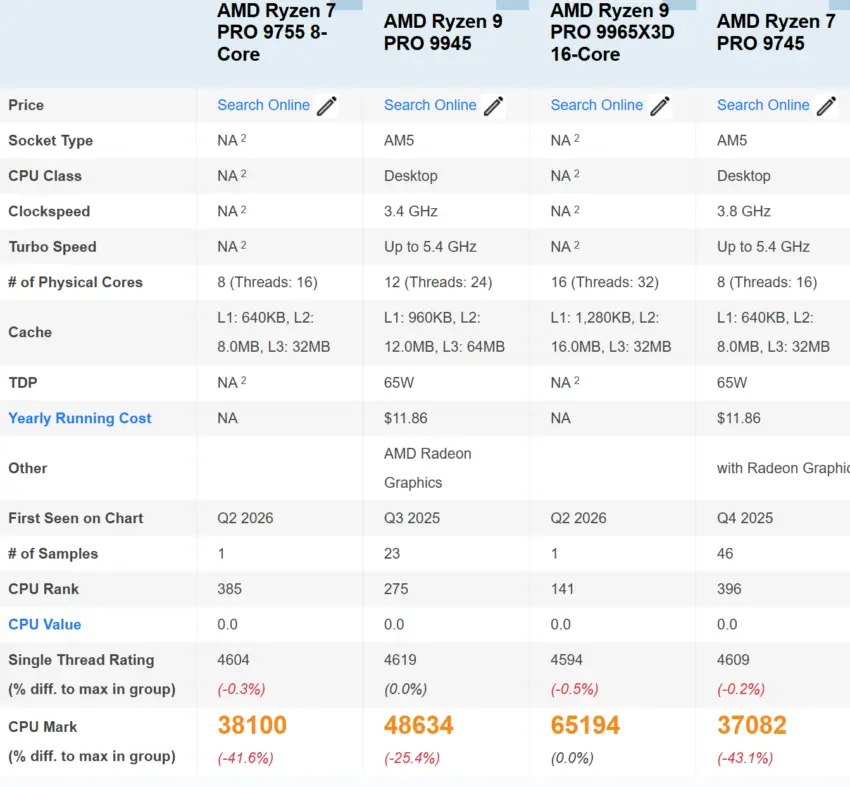Click the (-0.5%) single thread difference
Screen dimensions: 850x787
pyautogui.click(x=575, y=689)
